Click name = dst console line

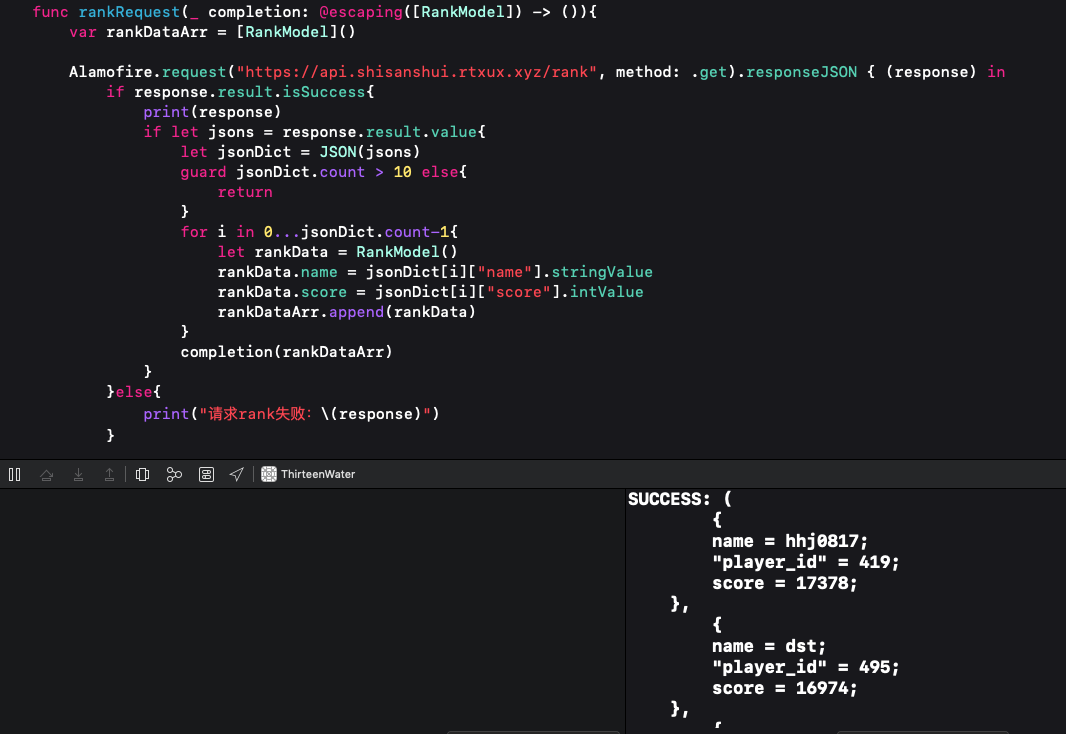(x=769, y=646)
